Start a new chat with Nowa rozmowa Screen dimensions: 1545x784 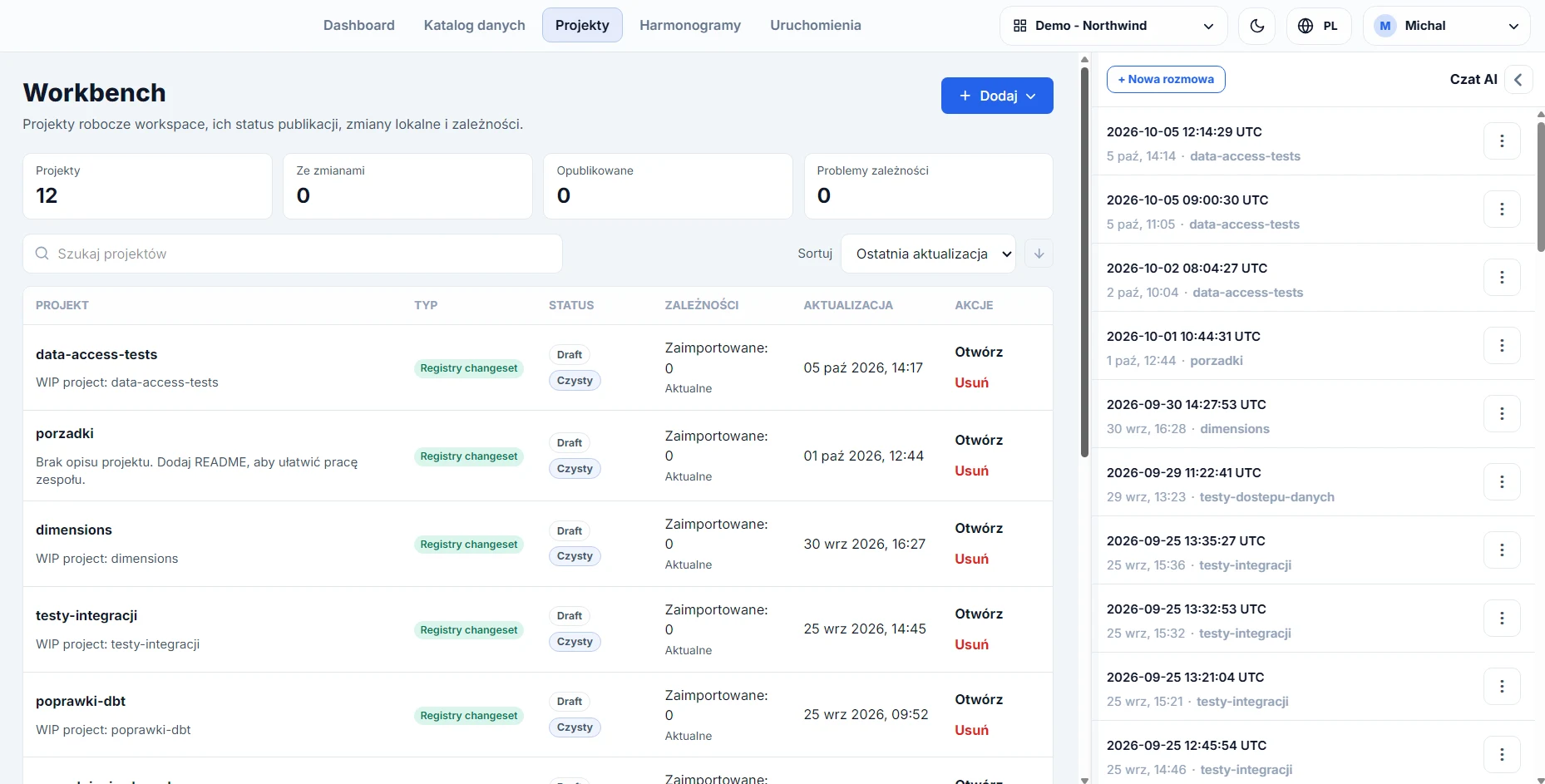coord(1166,80)
